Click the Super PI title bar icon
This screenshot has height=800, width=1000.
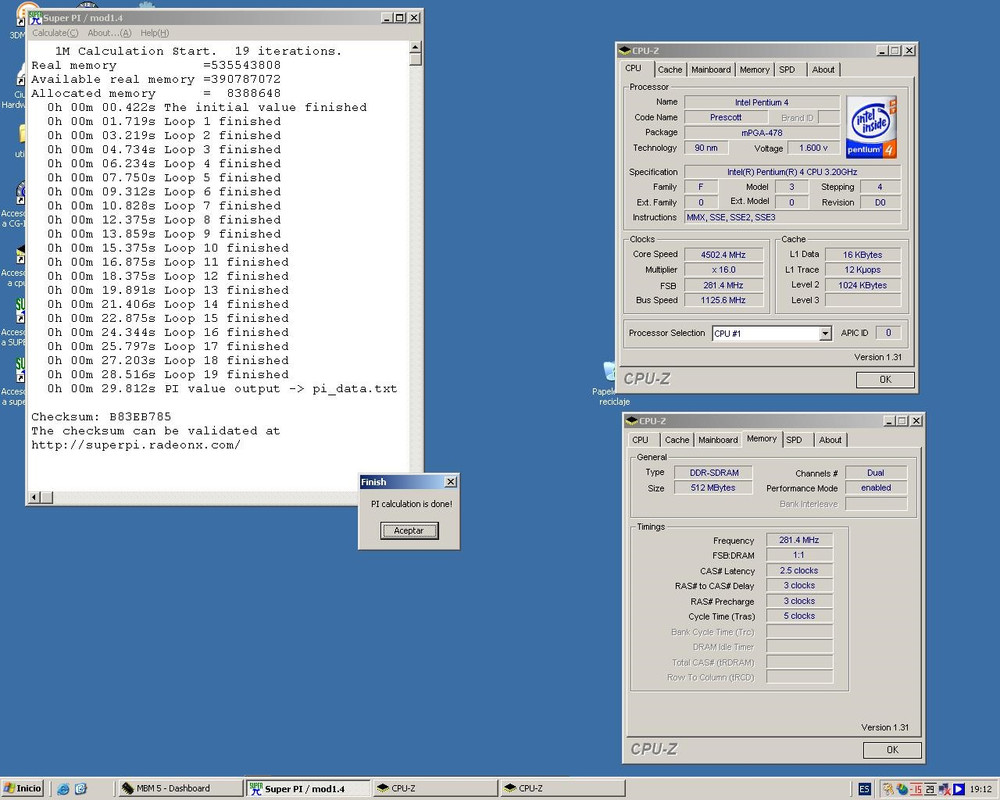[x=35, y=17]
